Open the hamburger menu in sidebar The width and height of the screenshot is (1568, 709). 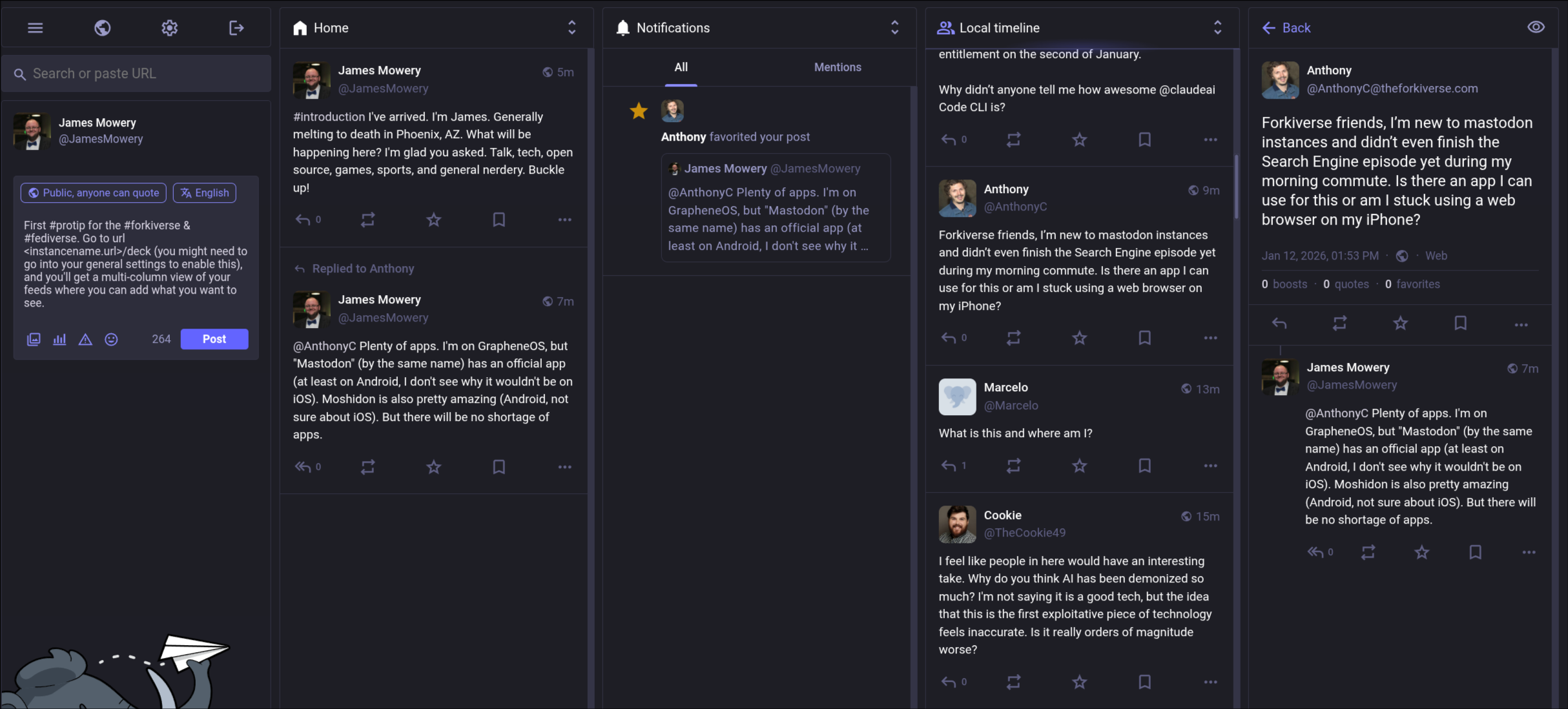pyautogui.click(x=36, y=28)
